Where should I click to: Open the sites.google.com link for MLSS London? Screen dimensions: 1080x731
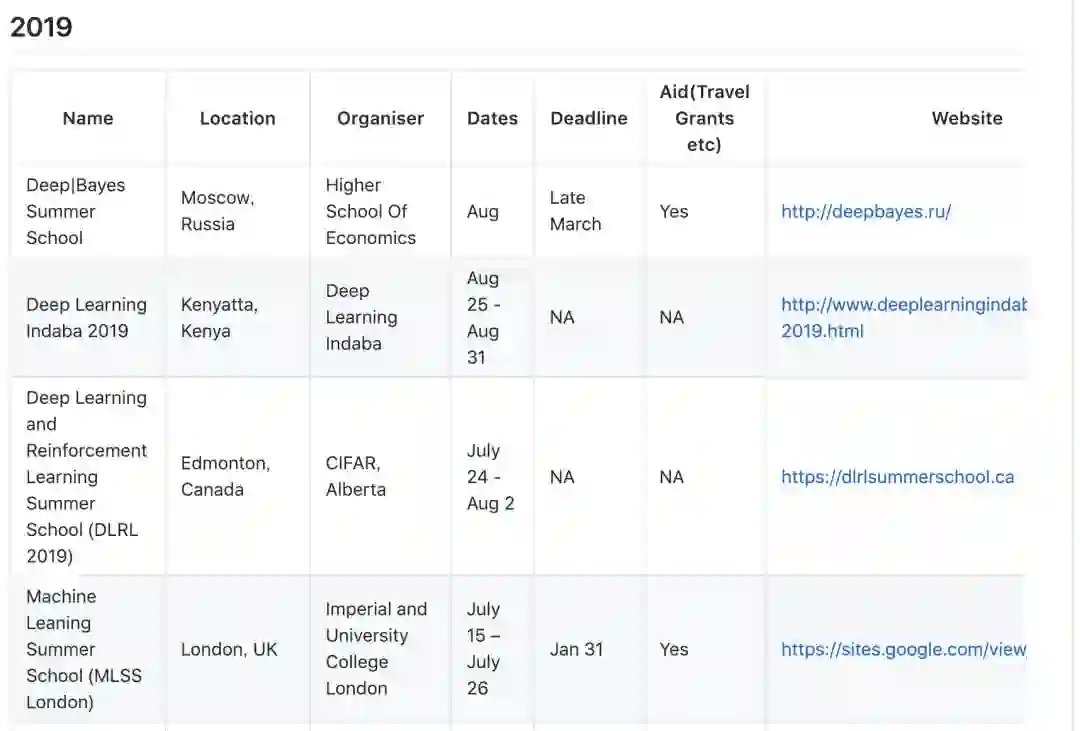click(903, 649)
